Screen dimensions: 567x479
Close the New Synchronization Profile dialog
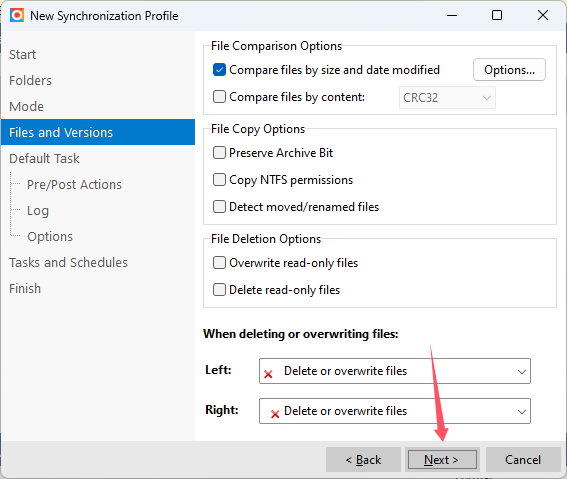[x=542, y=15]
